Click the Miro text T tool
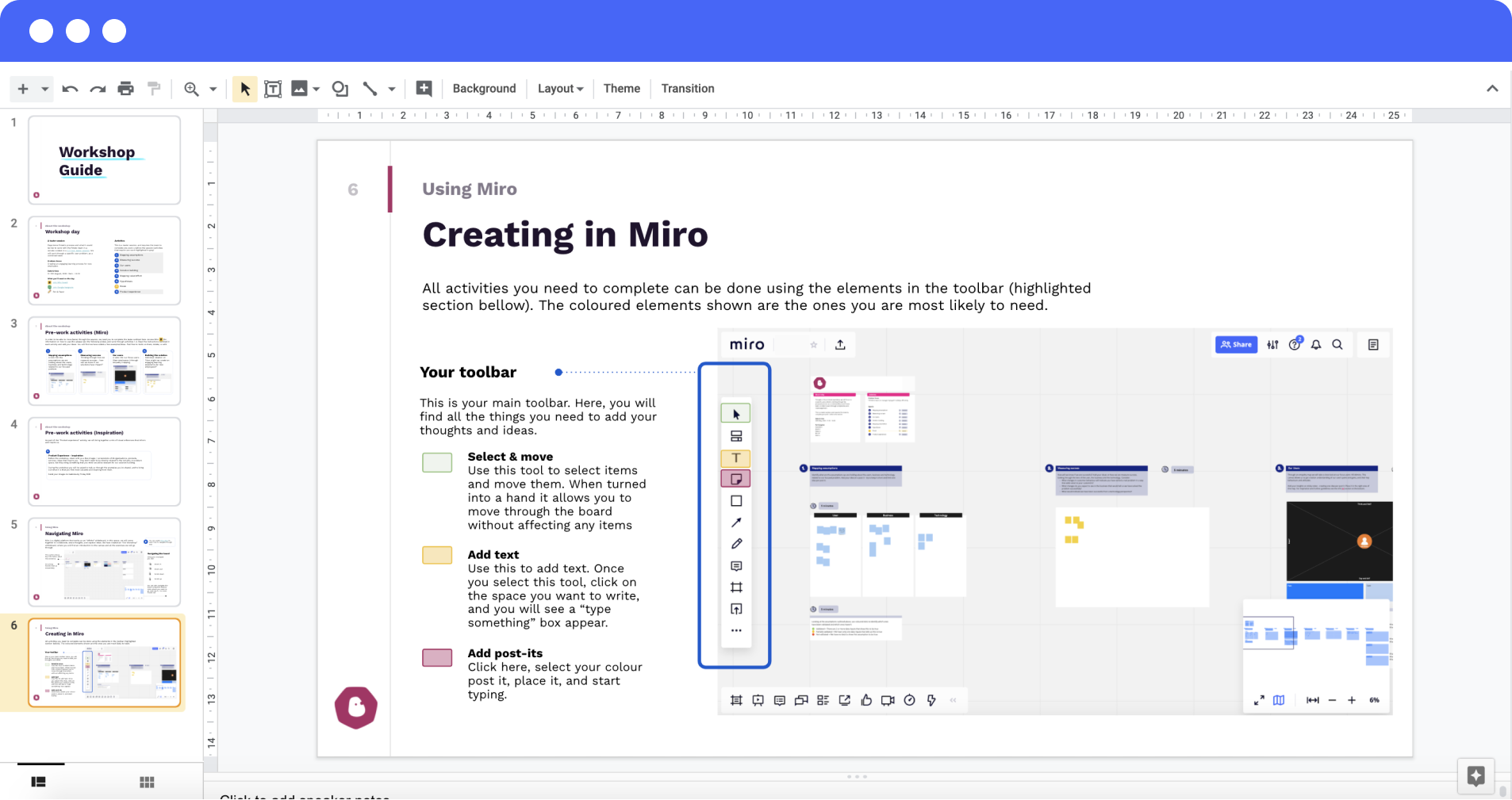Viewport: 1512px width, 800px height. tap(736, 457)
